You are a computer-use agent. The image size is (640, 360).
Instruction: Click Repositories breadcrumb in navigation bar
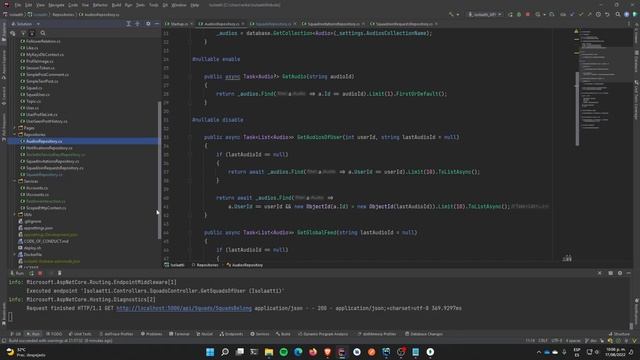tap(63, 14)
